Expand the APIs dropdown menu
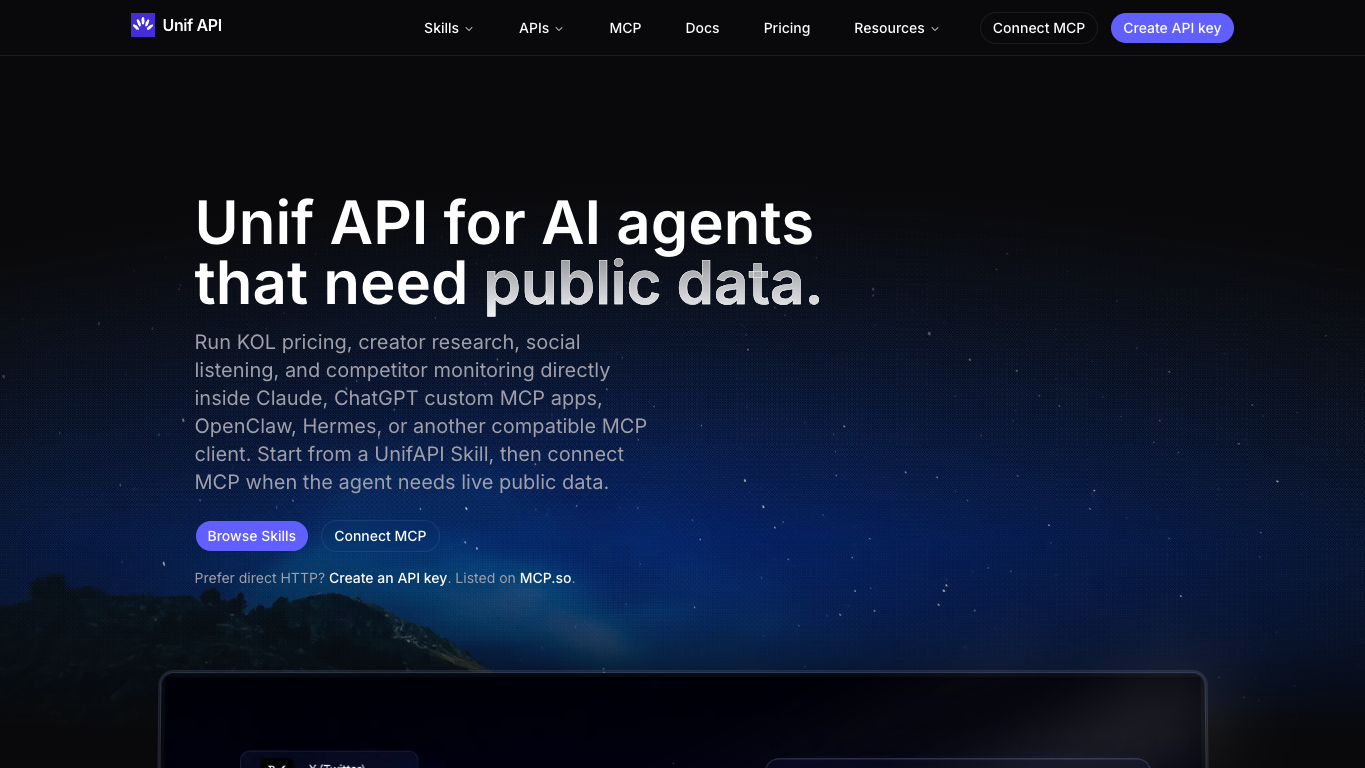 [x=541, y=28]
